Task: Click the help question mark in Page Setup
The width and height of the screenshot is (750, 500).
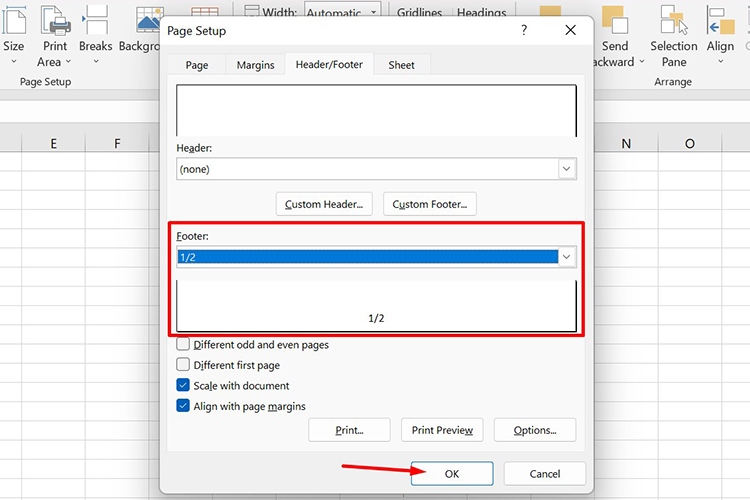Action: tap(524, 30)
